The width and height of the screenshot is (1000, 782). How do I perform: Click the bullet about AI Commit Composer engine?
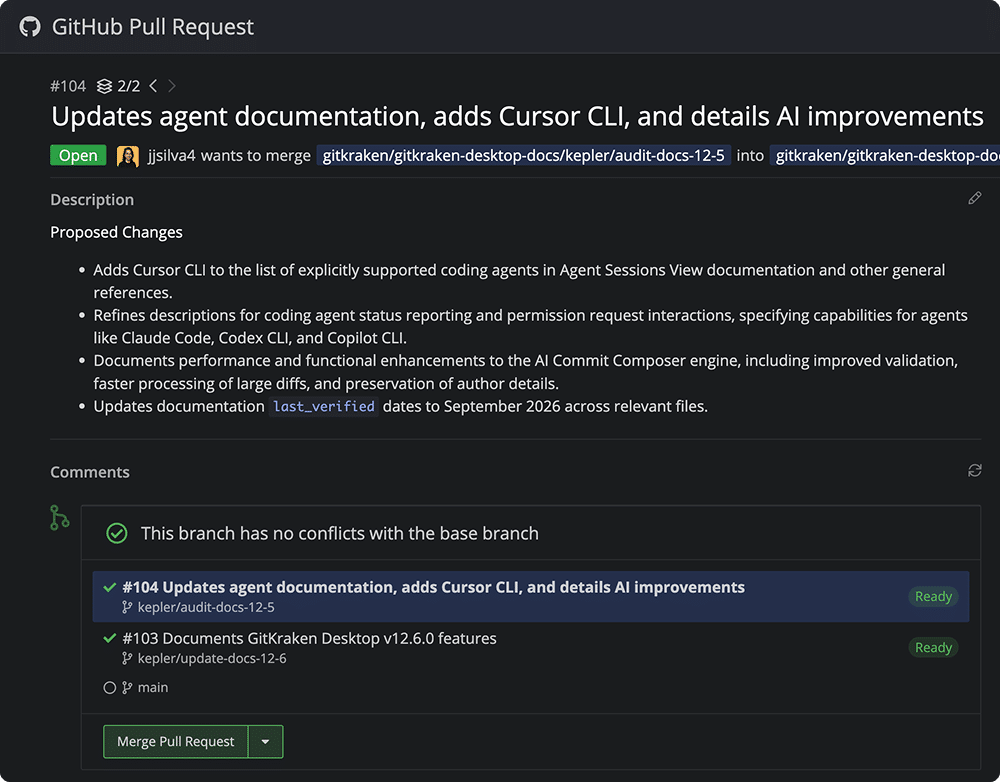tap(526, 372)
